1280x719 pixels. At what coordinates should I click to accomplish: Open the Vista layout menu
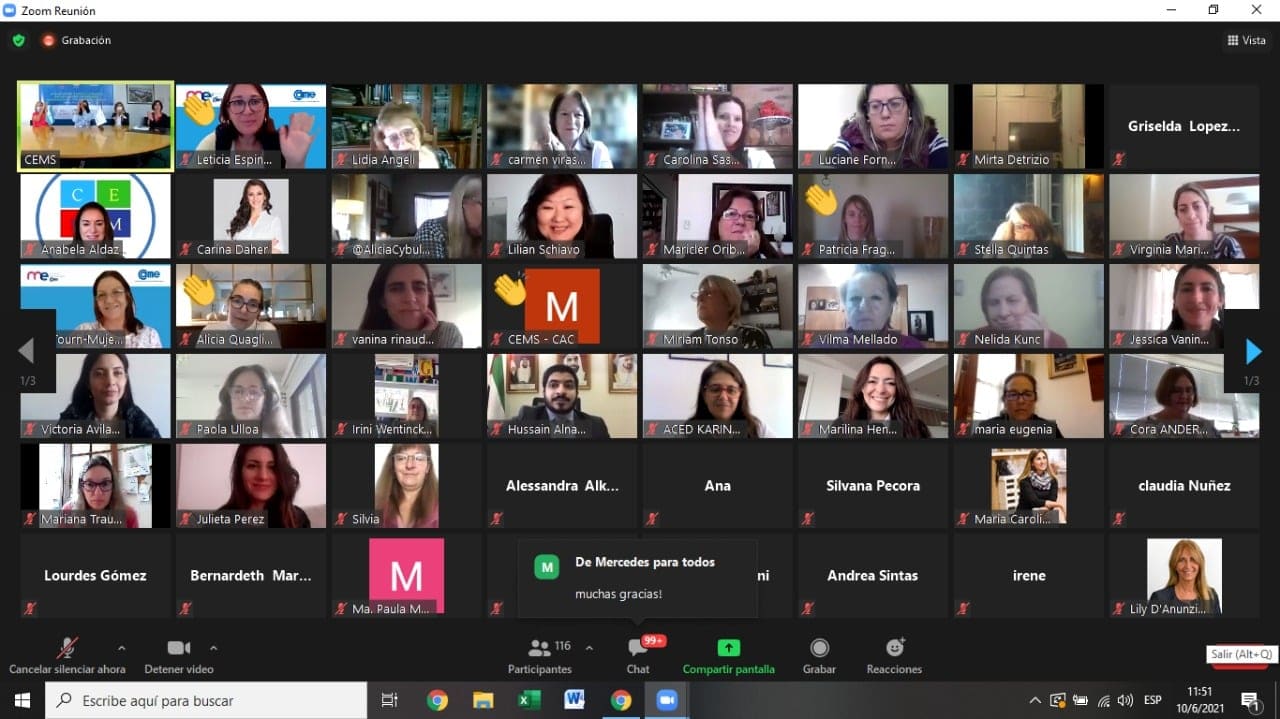coord(1246,40)
